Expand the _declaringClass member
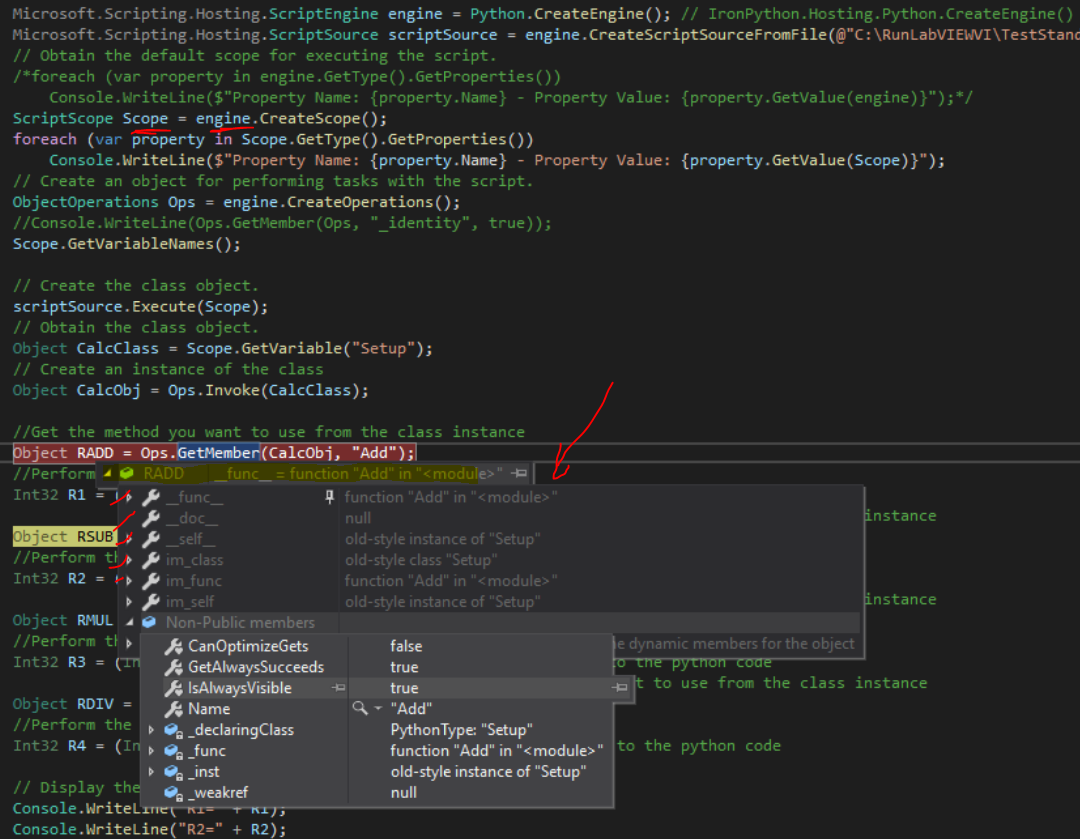This screenshot has width=1080, height=839. 150,730
